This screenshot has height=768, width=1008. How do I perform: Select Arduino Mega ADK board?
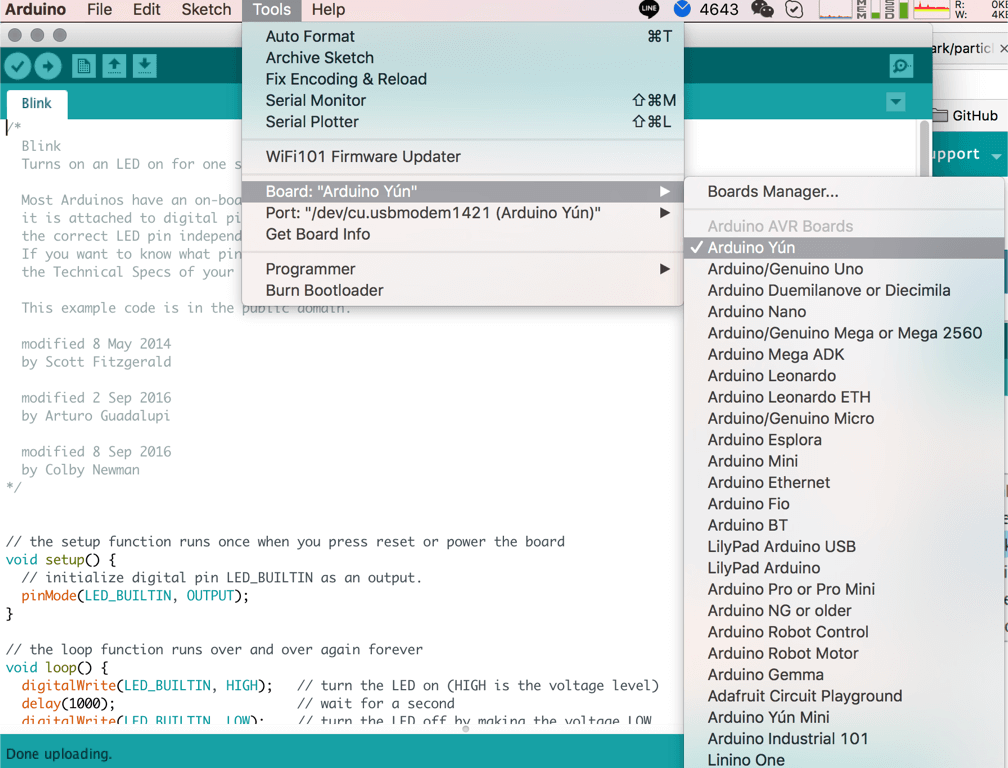click(844, 354)
